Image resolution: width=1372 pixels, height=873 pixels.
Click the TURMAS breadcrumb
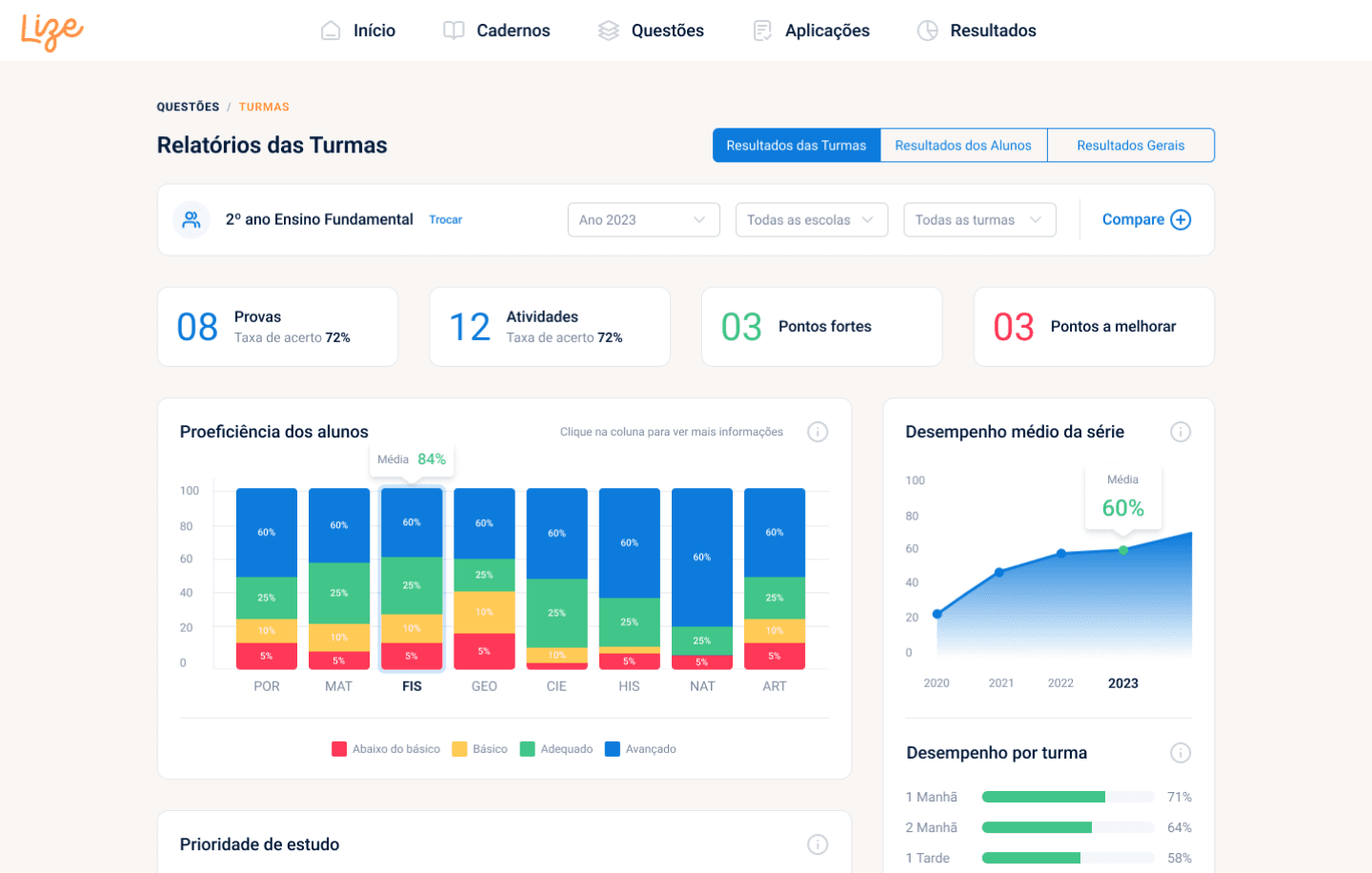264,107
